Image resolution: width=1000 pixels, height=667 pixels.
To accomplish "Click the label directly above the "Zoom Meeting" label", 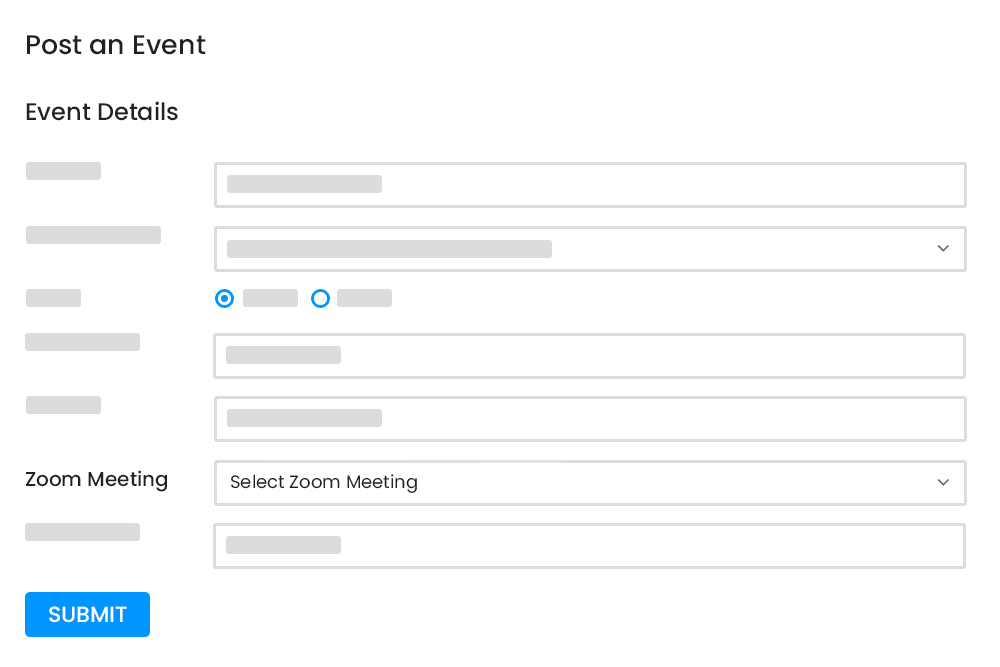I will [x=63, y=405].
